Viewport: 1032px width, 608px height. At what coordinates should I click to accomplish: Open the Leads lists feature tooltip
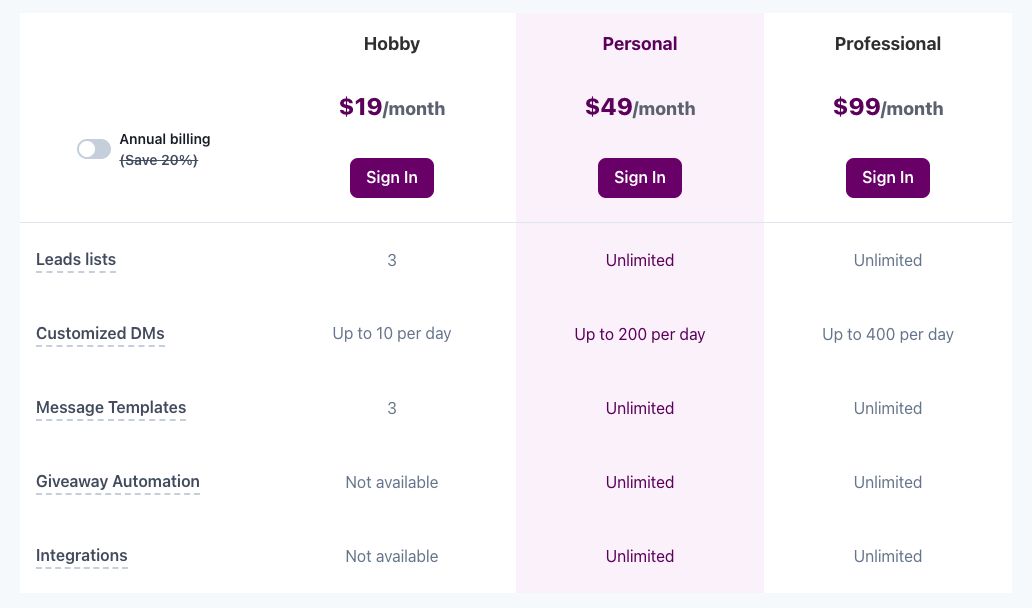click(75, 259)
